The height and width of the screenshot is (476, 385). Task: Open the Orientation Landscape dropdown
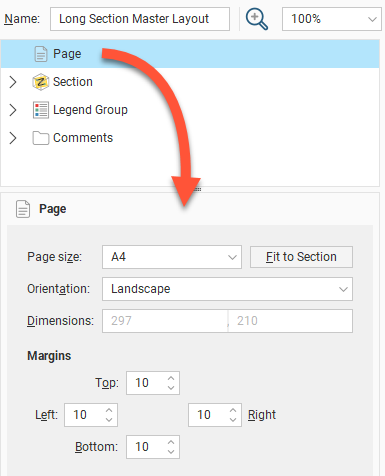coord(227,289)
